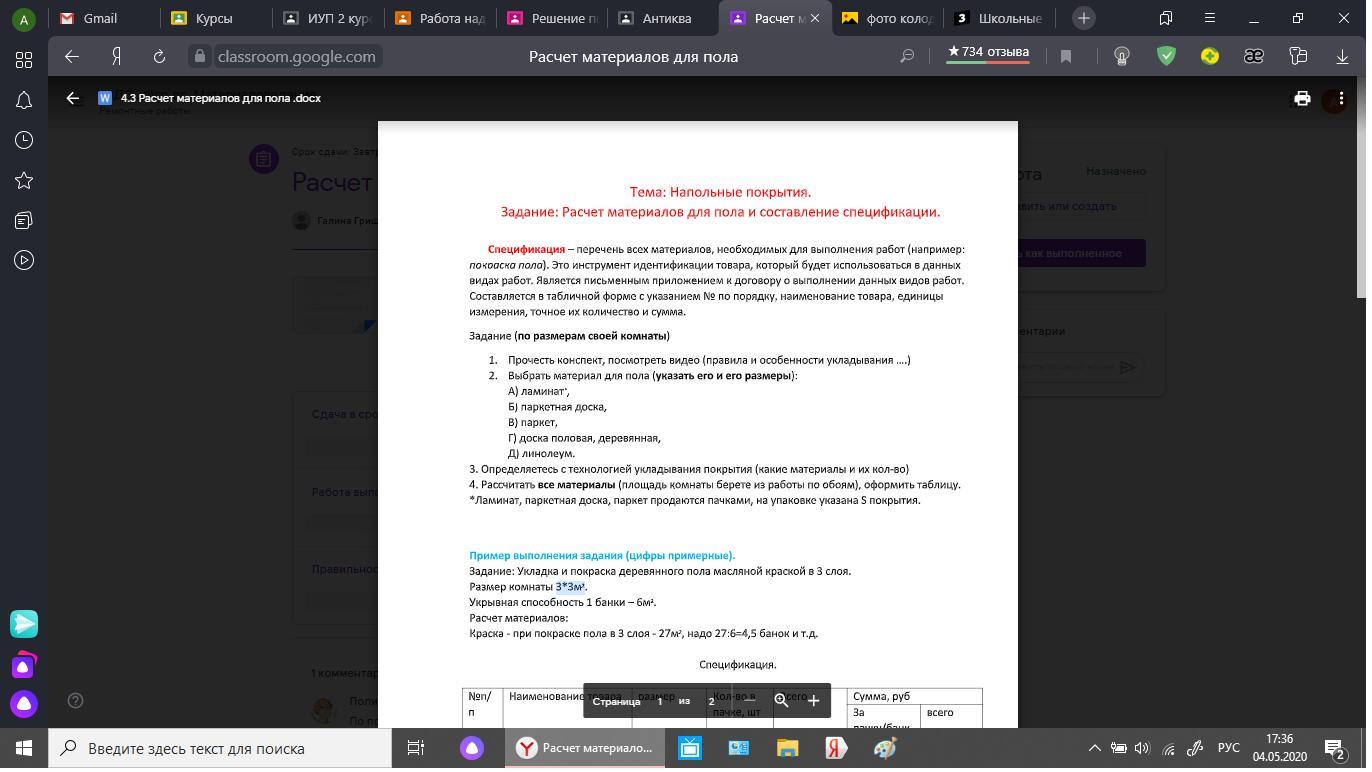Open a new browser tab
Viewport: 1372px width, 772px height.
pyautogui.click(x=1083, y=18)
